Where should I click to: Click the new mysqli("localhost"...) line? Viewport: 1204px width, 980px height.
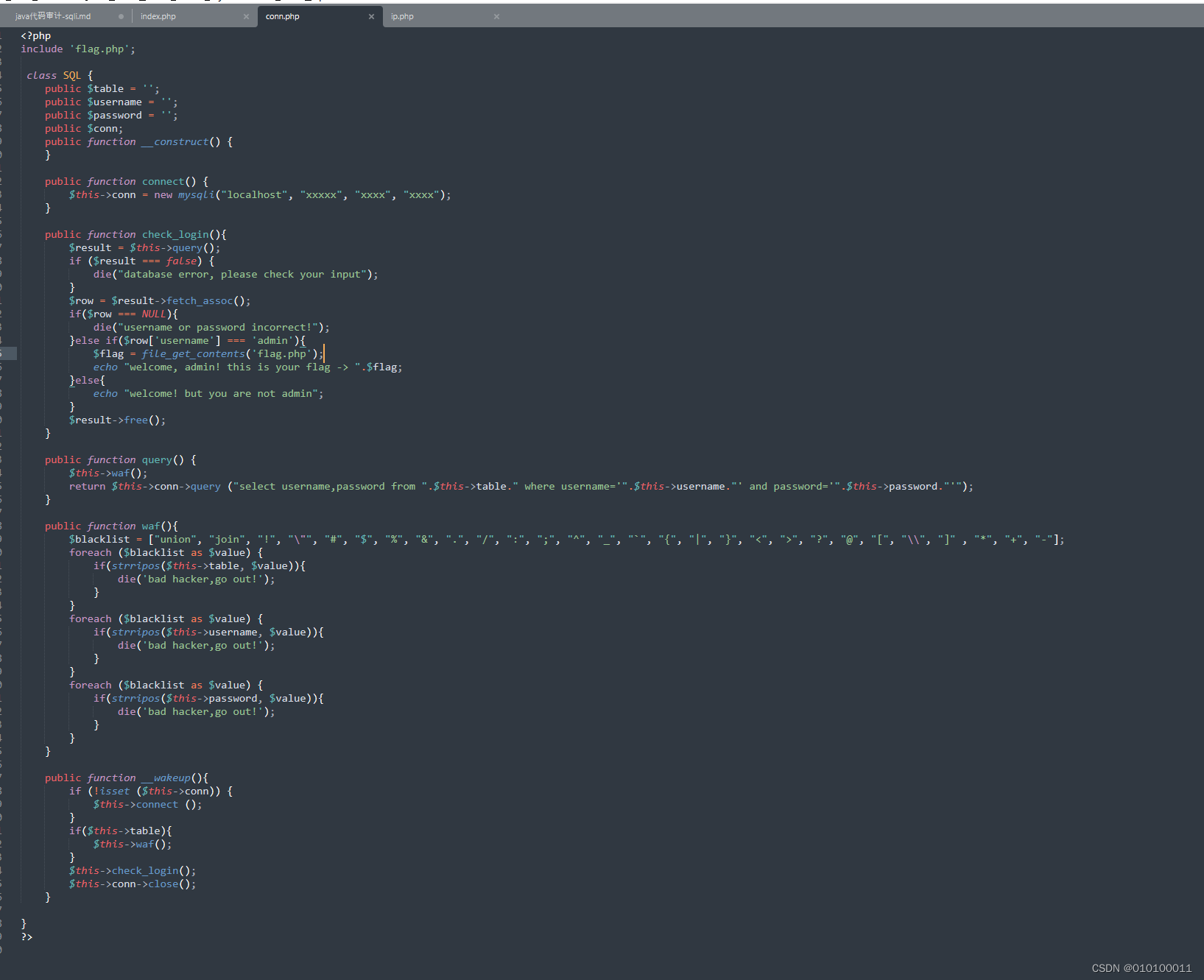tap(260, 194)
